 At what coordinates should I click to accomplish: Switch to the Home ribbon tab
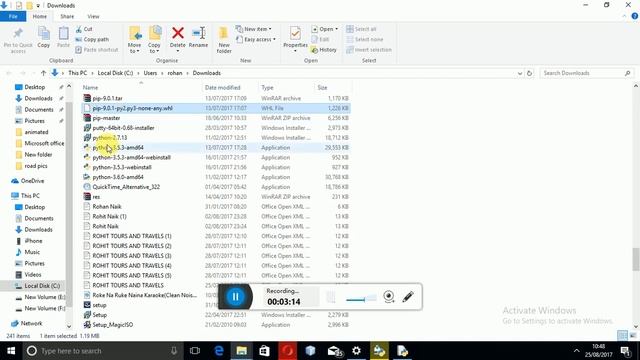[40, 16]
